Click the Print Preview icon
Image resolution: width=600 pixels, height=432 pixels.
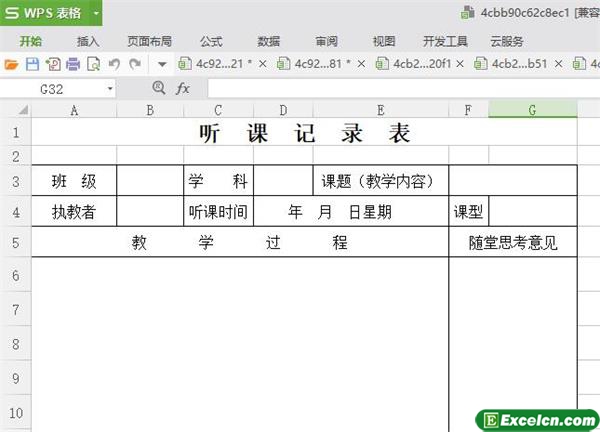(93, 64)
